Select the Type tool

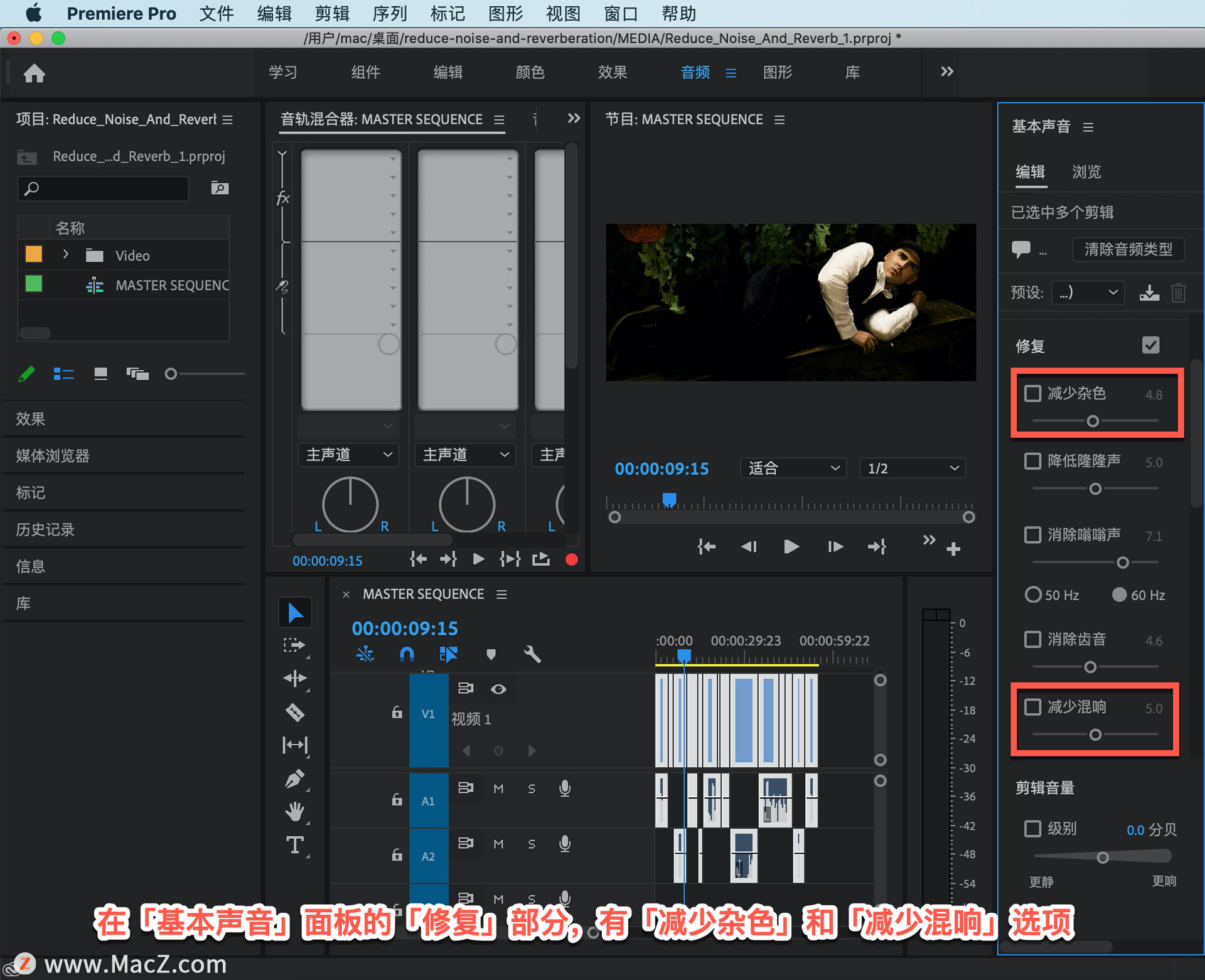(x=294, y=845)
